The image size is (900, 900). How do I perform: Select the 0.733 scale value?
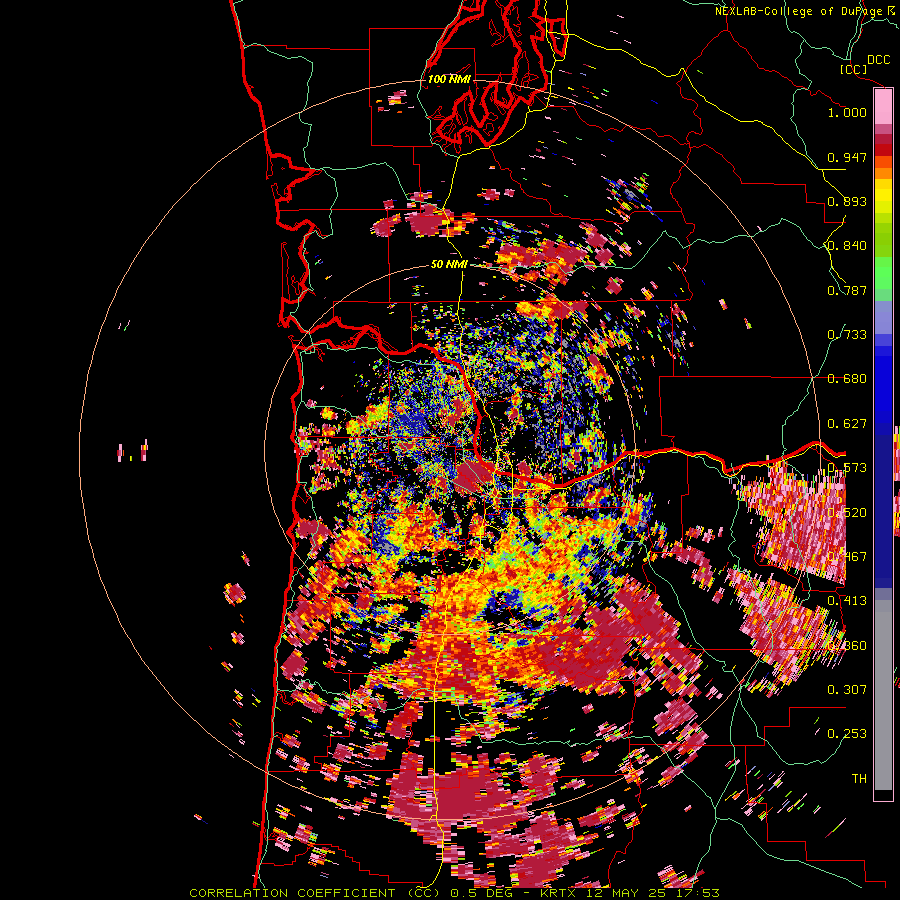click(x=847, y=335)
